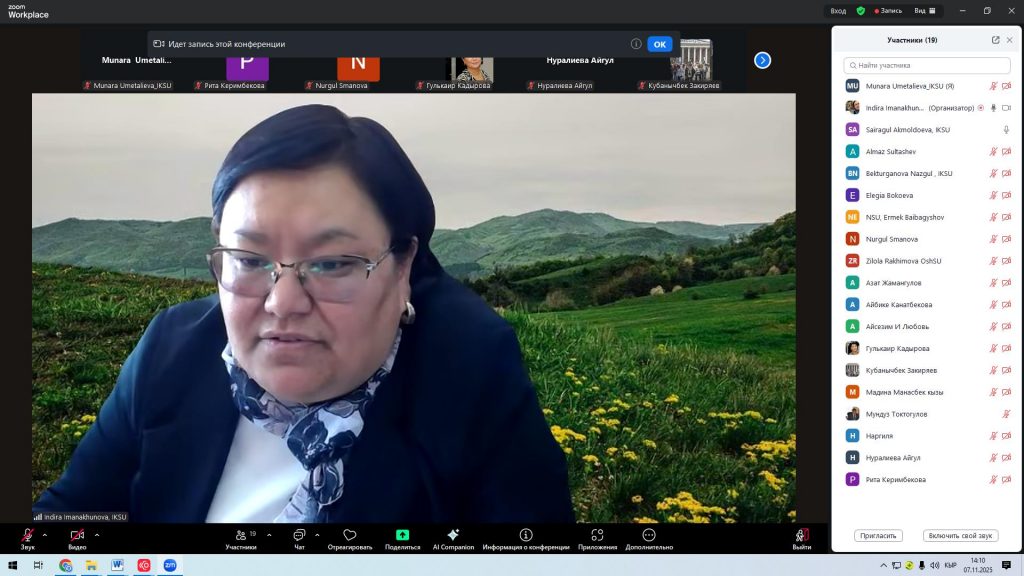
Task: Expand video options arrow beside Видео
Action: pos(96,534)
